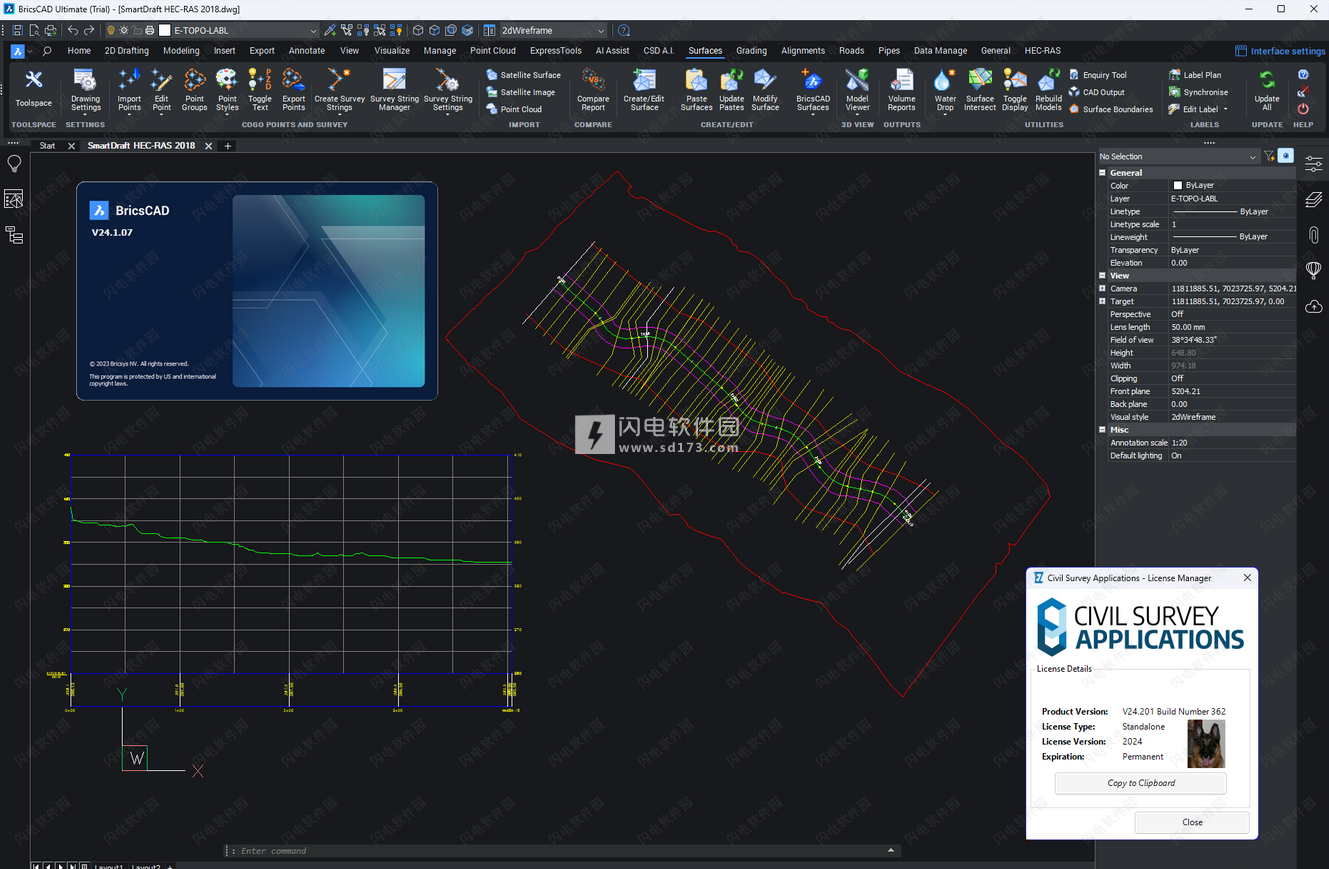The width and height of the screenshot is (1329, 869).
Task: Open Drawing Settings
Action: [85, 90]
